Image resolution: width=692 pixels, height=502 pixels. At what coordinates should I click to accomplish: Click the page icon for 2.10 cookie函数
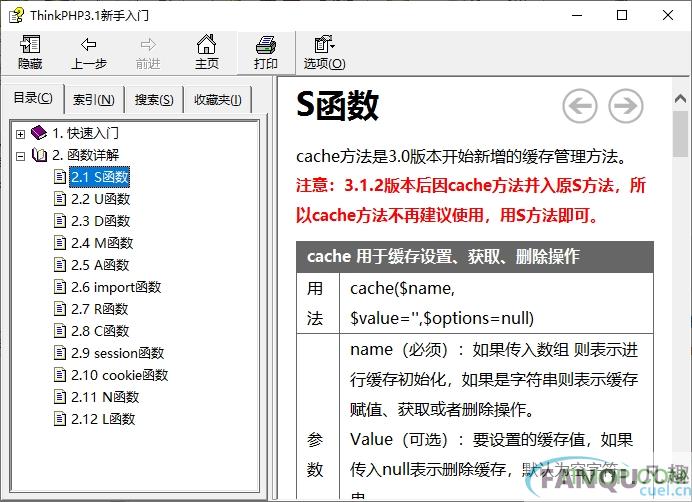60,375
